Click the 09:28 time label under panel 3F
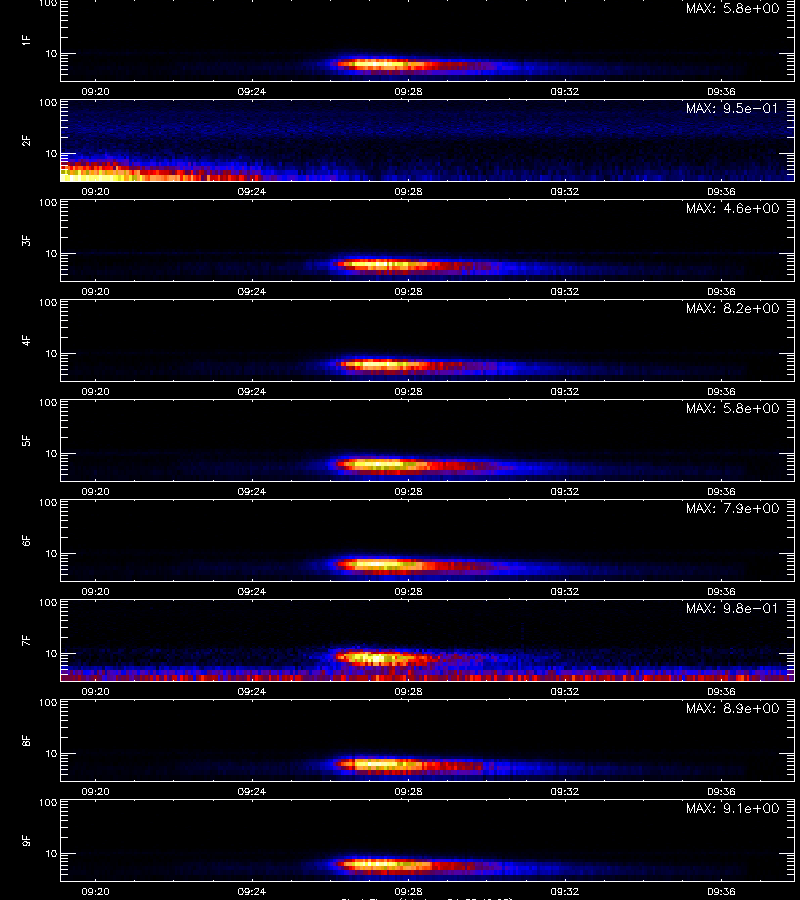This screenshot has width=800, height=900. tap(408, 292)
